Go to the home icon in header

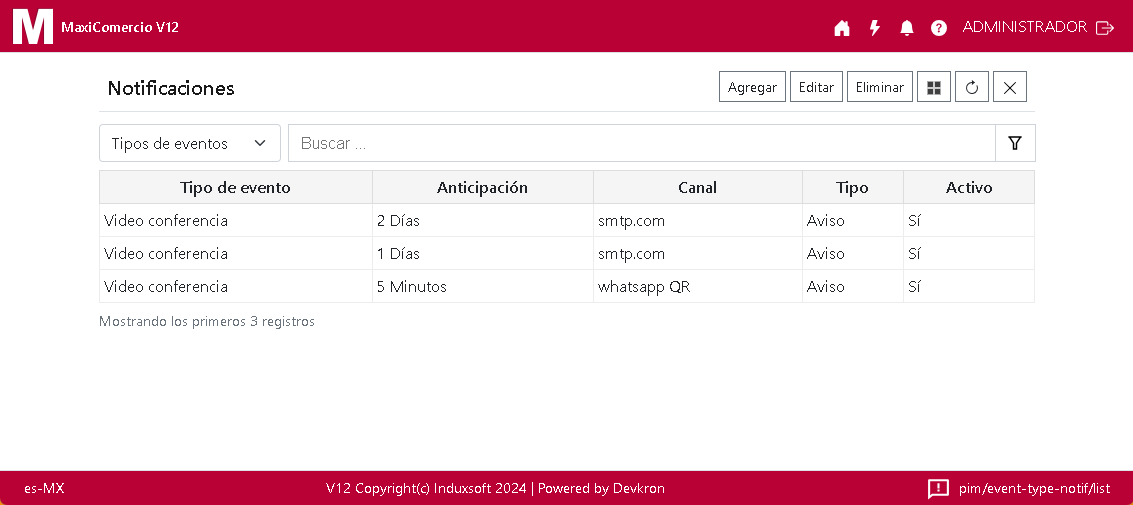(842, 28)
